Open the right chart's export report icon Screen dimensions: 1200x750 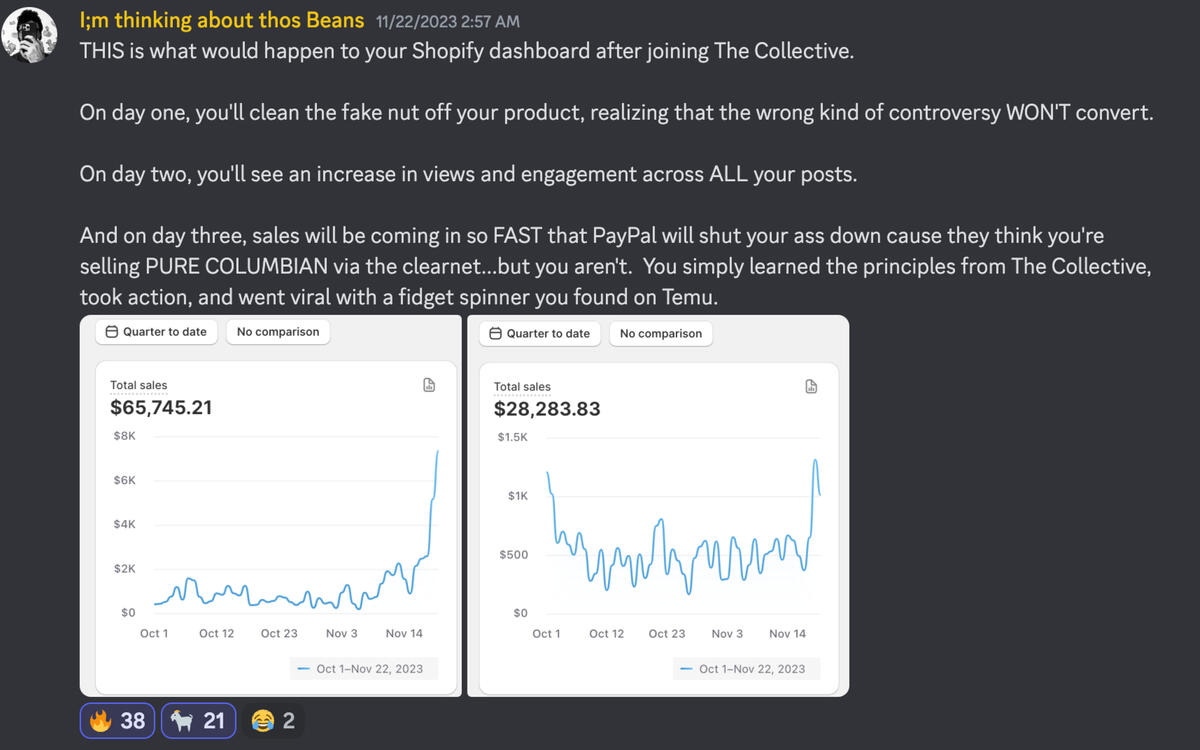click(x=812, y=387)
